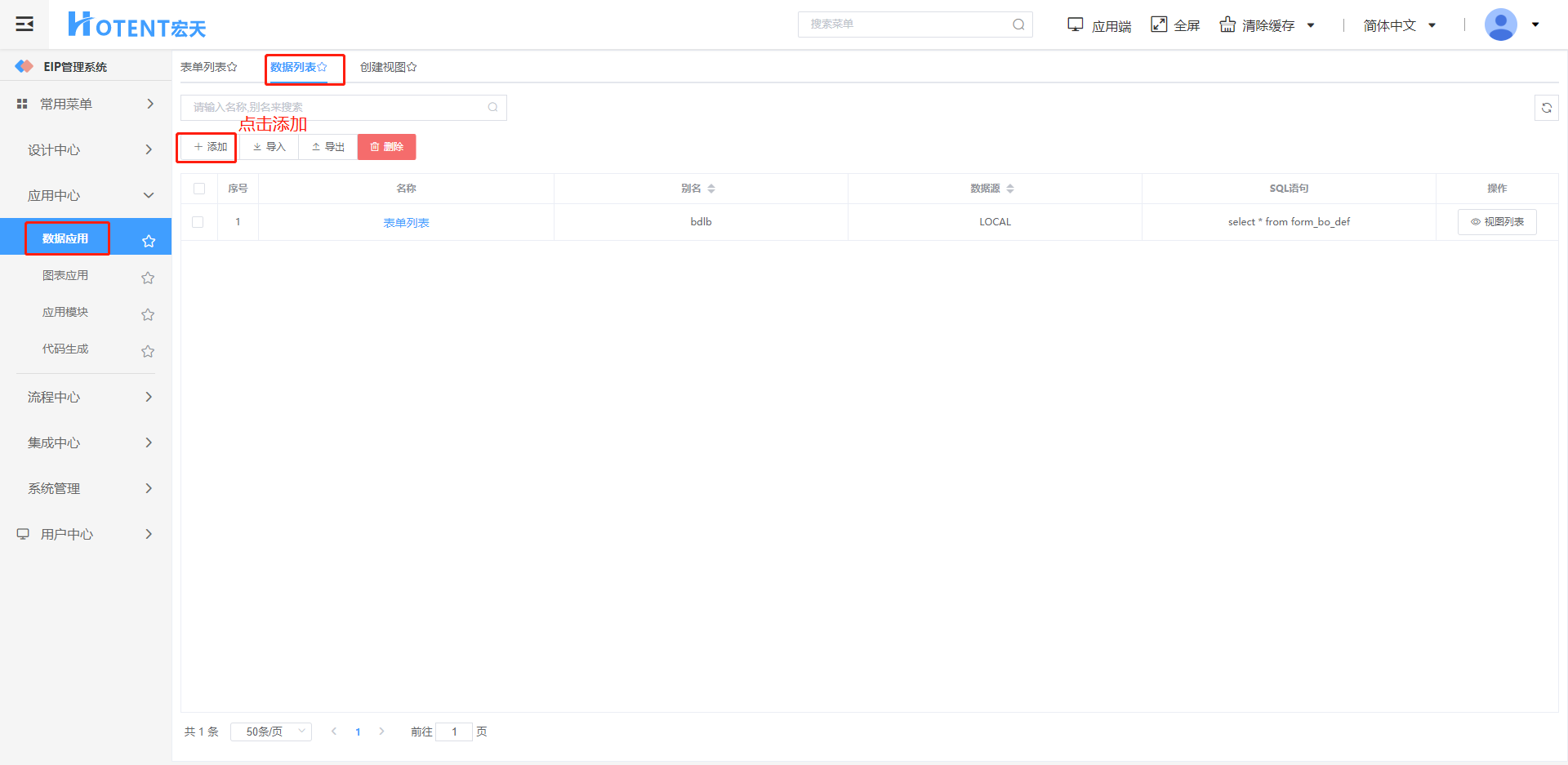This screenshot has height=765, width=1568.
Task: Click the 共 1 条 total count text
Action: (202, 732)
